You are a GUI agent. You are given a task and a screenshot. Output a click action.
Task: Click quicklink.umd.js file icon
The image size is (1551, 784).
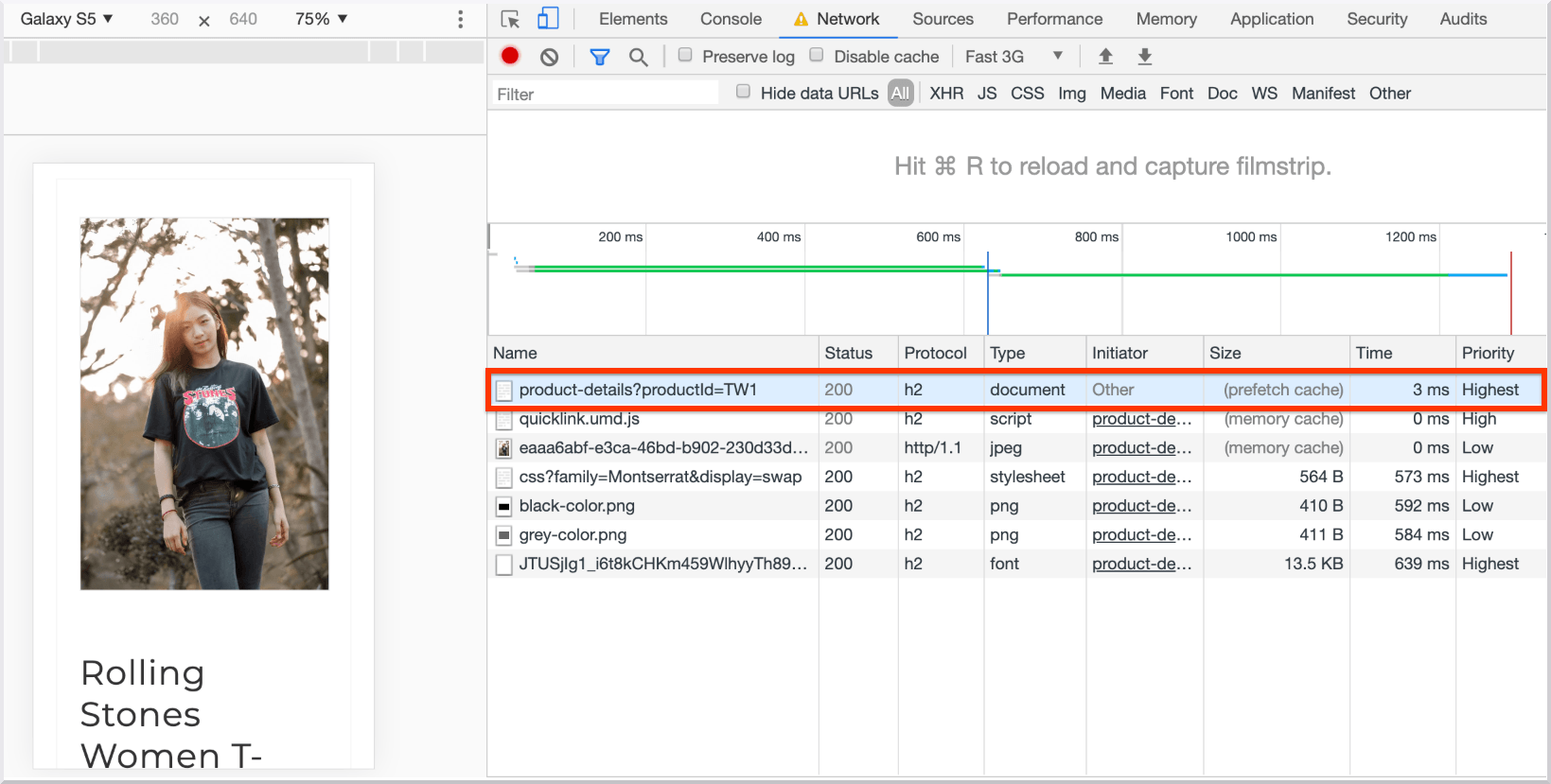504,419
